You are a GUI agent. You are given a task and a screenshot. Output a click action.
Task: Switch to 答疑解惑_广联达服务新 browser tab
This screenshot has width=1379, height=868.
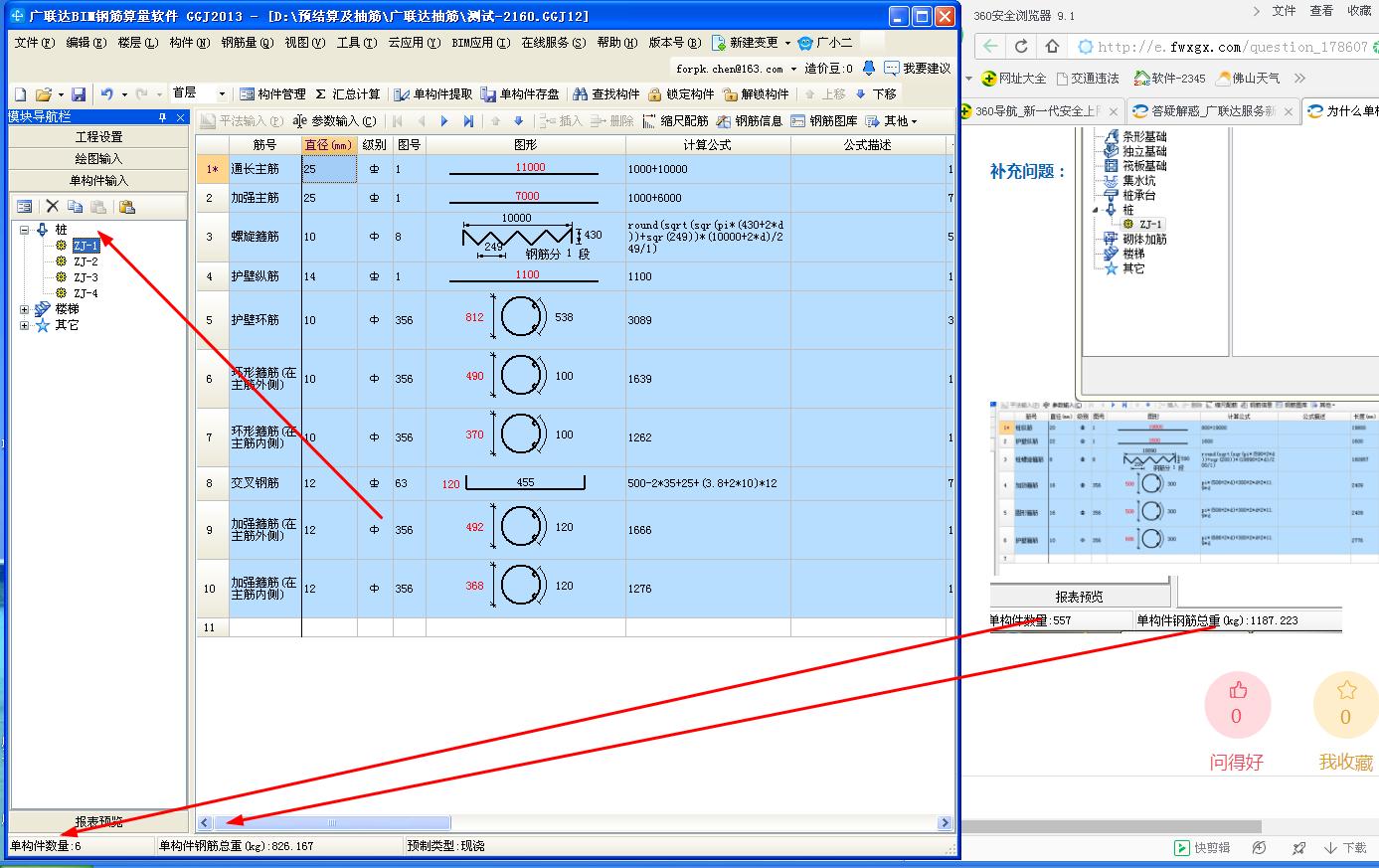click(1212, 111)
